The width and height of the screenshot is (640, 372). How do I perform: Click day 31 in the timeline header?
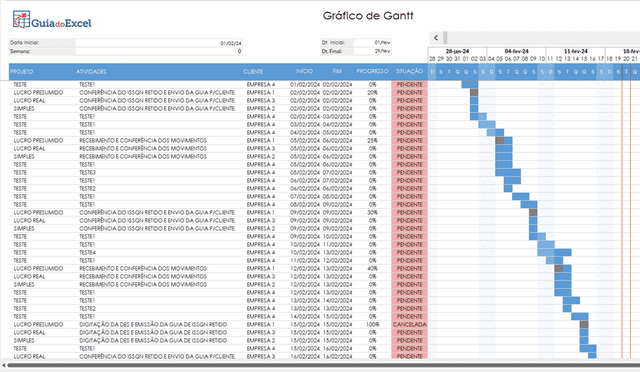pos(458,59)
